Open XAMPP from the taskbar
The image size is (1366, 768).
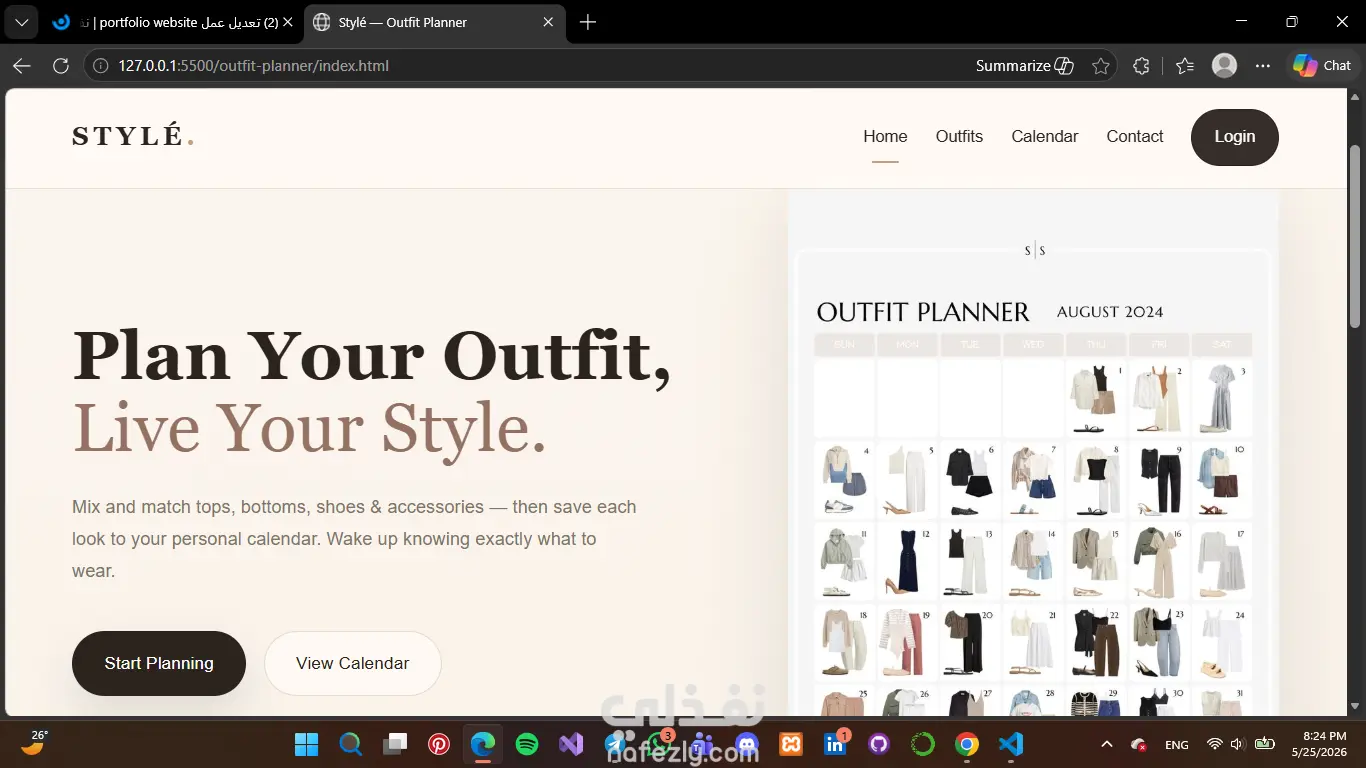791,744
